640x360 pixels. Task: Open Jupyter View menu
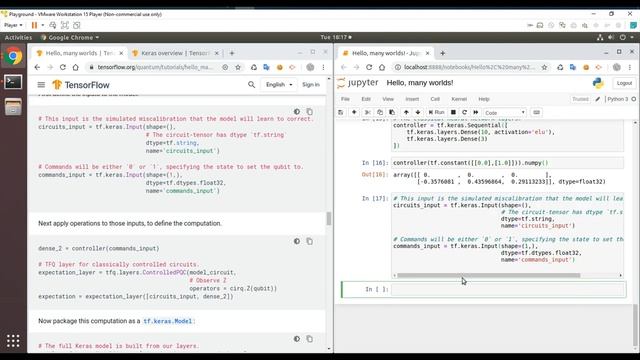click(388, 99)
